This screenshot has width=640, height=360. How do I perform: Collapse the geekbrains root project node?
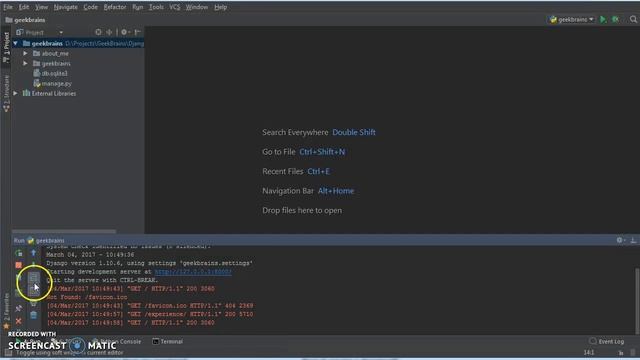[x=16, y=43]
